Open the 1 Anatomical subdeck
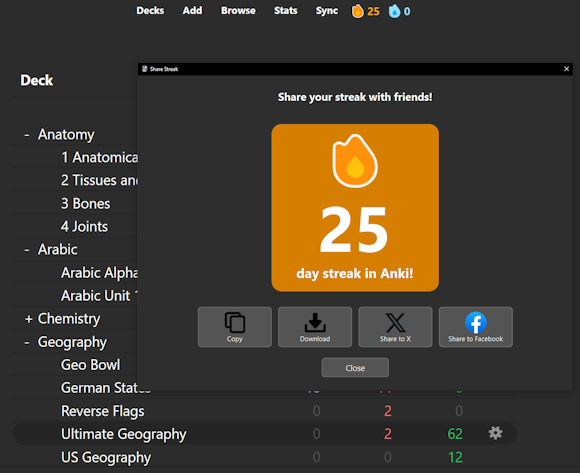 click(99, 158)
